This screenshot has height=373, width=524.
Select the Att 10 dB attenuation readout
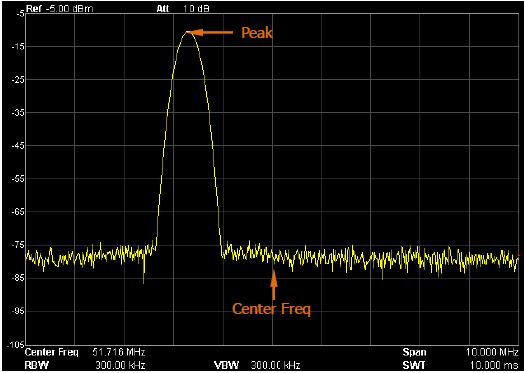[183, 8]
